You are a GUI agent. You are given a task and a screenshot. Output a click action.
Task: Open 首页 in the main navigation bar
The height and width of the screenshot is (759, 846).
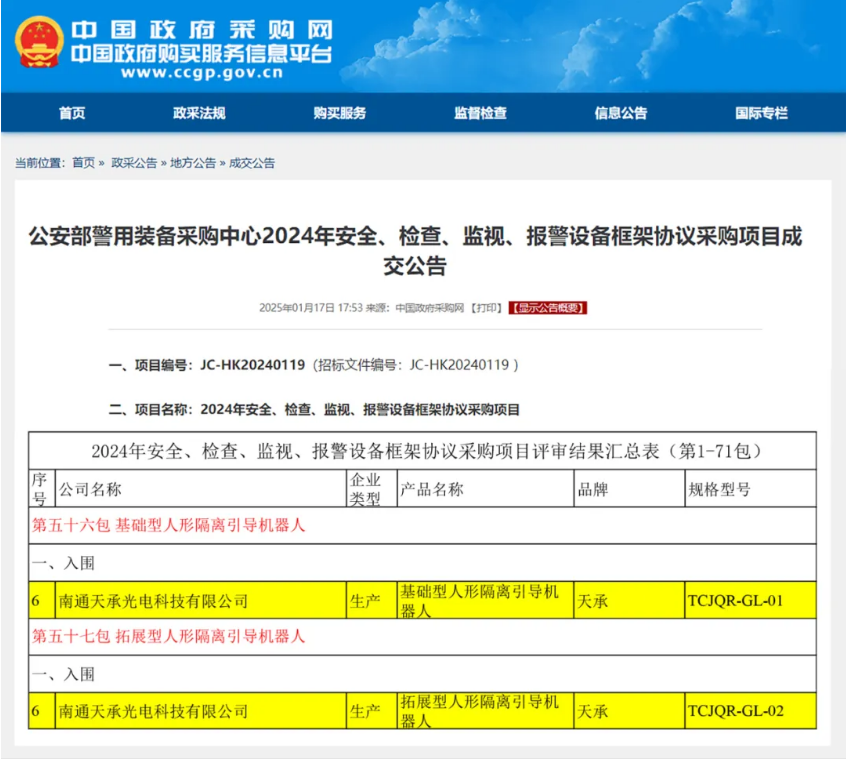(72, 113)
